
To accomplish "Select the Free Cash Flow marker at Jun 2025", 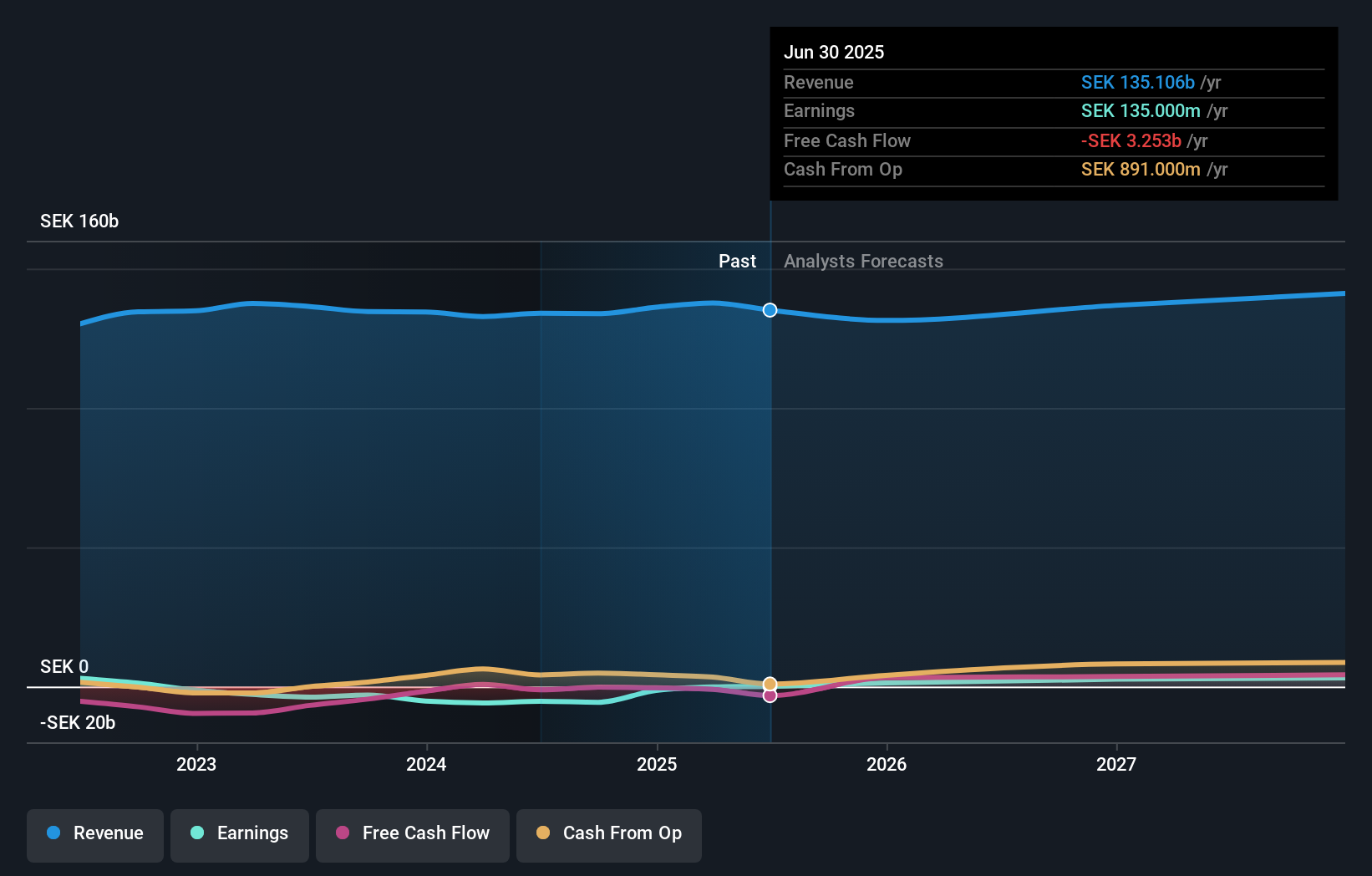I will click(770, 695).
